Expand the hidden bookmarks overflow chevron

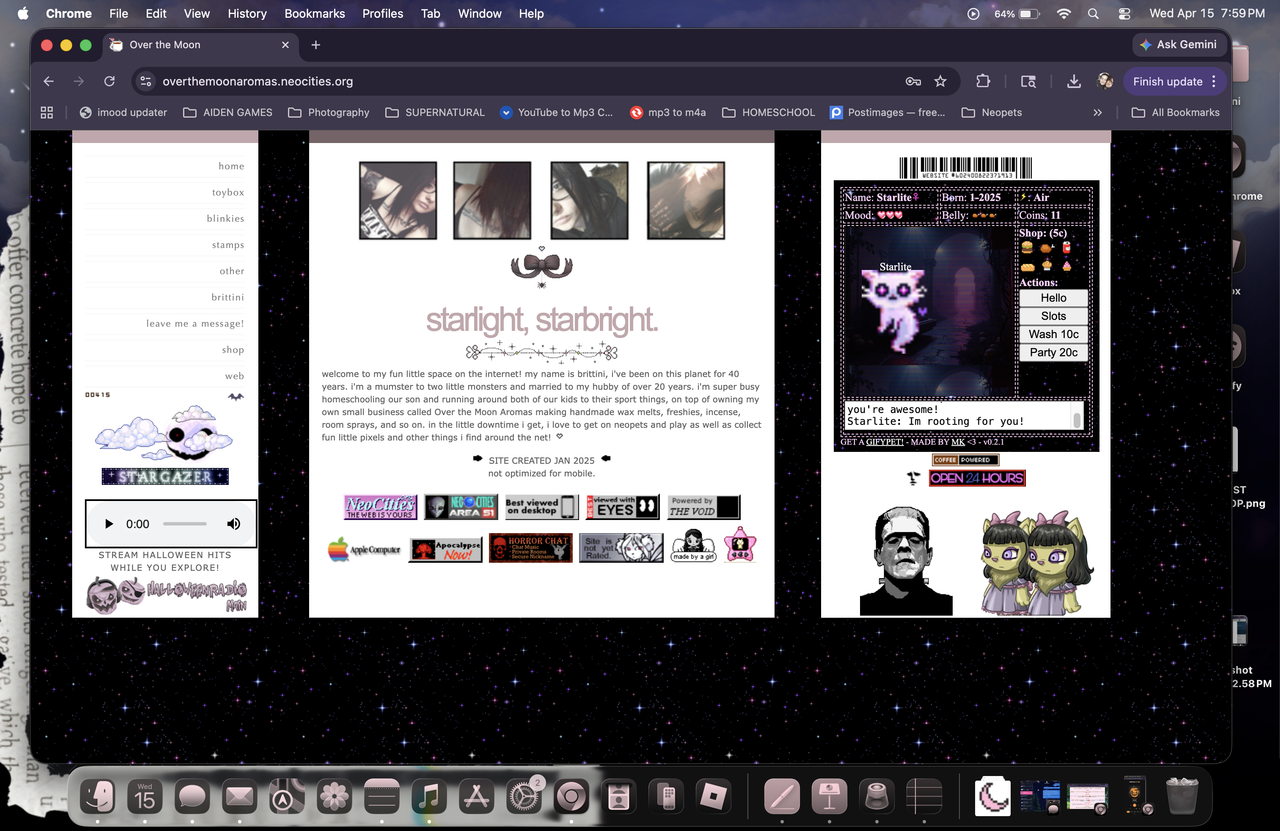click(1097, 113)
